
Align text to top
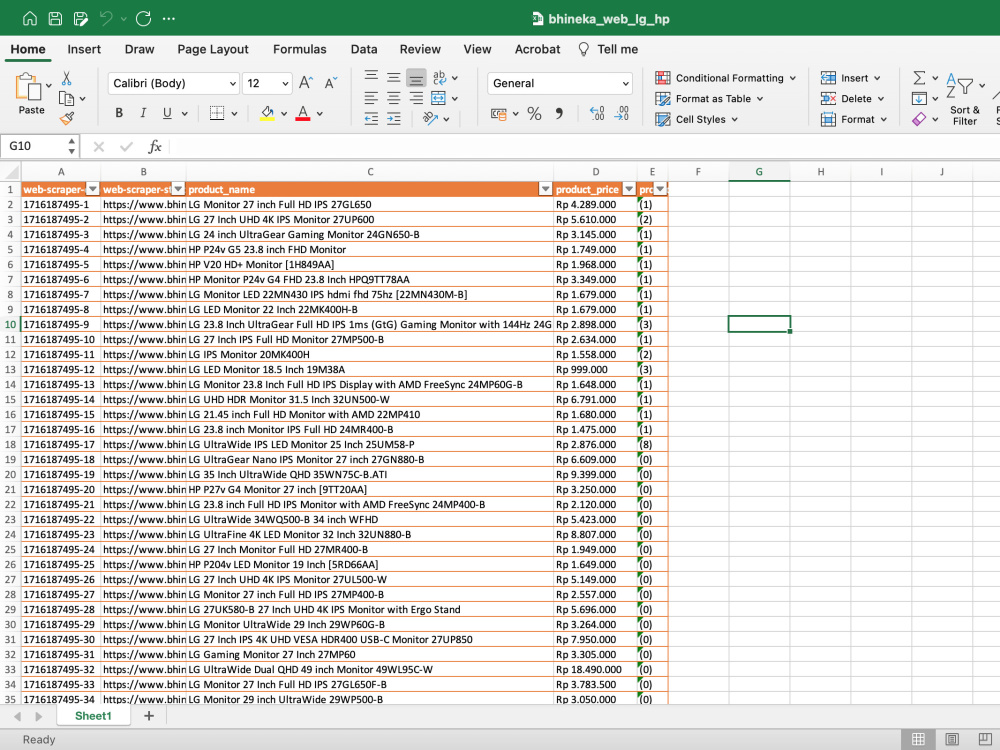371,78
